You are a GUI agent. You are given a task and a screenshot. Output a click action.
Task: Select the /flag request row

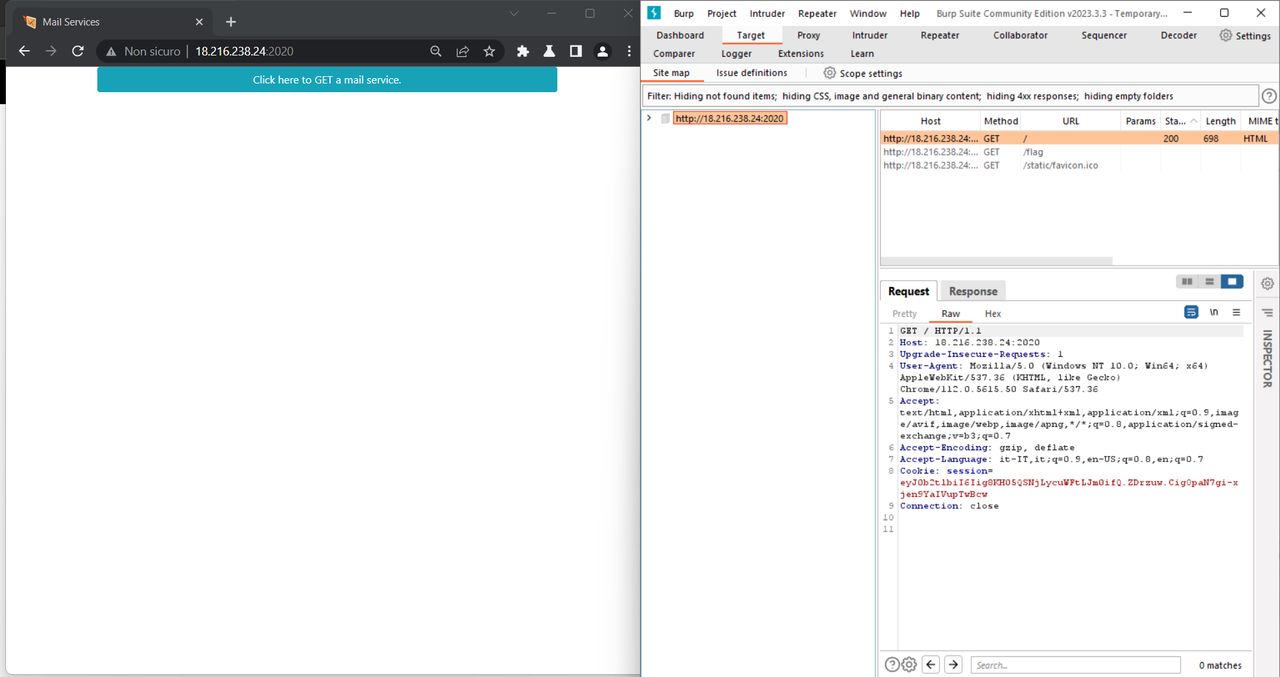pos(1080,152)
